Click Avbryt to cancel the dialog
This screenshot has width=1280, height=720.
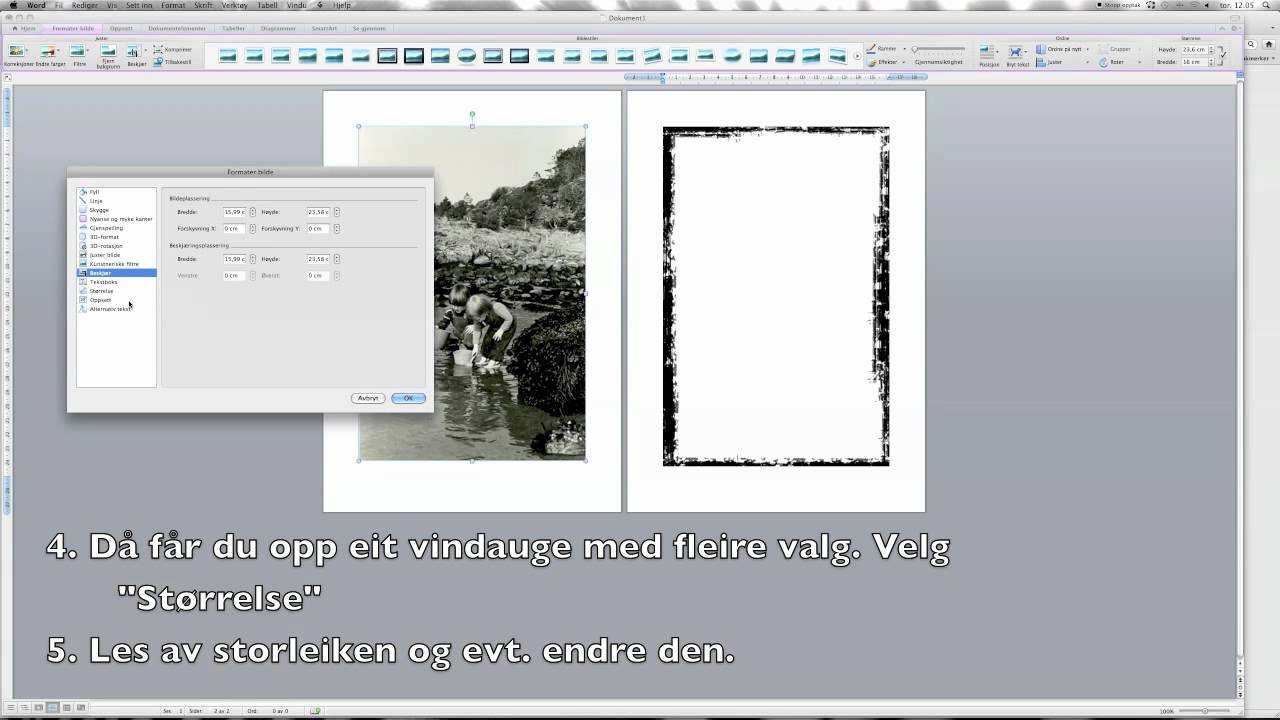point(368,398)
